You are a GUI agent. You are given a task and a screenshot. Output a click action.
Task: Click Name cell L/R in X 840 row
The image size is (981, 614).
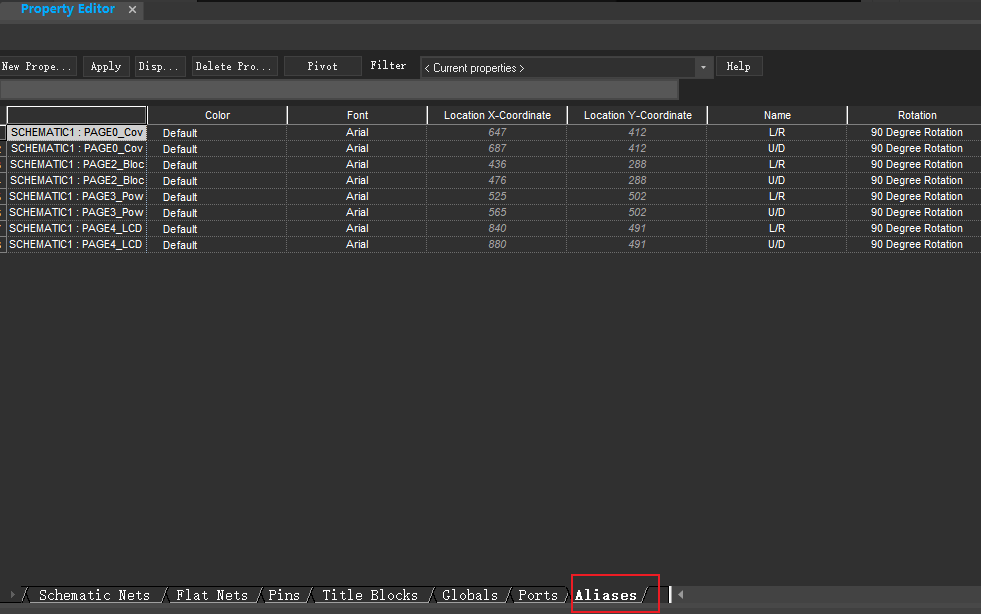pyautogui.click(x=777, y=228)
